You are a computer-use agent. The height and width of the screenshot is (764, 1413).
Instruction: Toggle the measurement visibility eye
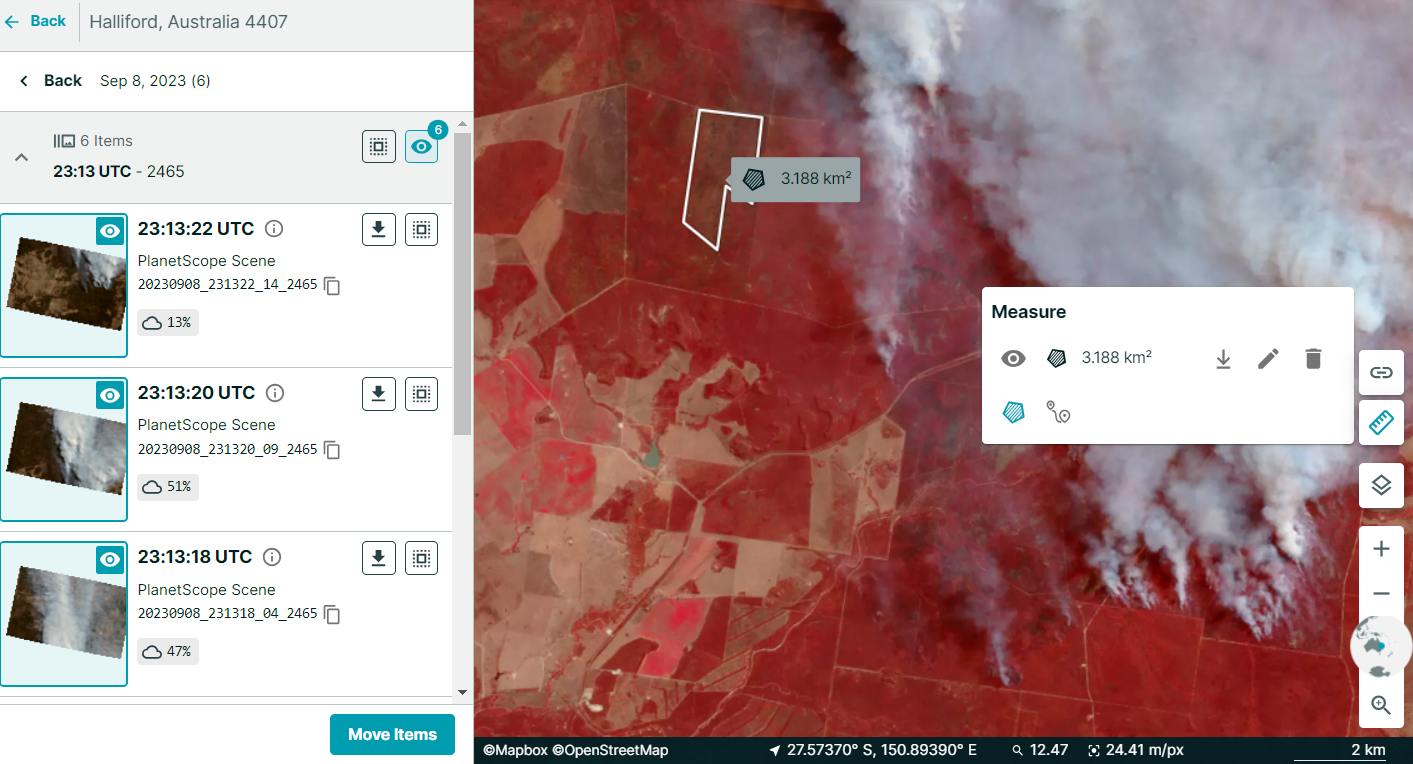click(x=1013, y=358)
